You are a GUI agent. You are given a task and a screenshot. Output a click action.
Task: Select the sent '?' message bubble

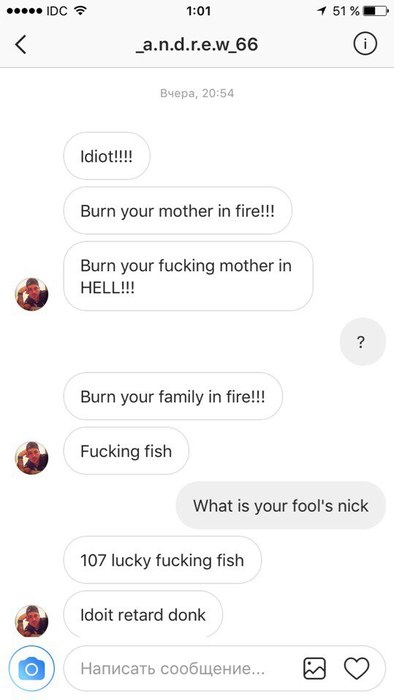[363, 342]
